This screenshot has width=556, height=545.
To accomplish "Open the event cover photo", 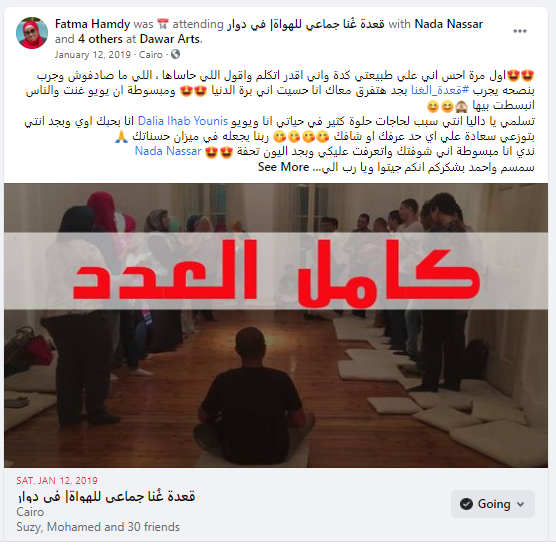I will point(276,325).
